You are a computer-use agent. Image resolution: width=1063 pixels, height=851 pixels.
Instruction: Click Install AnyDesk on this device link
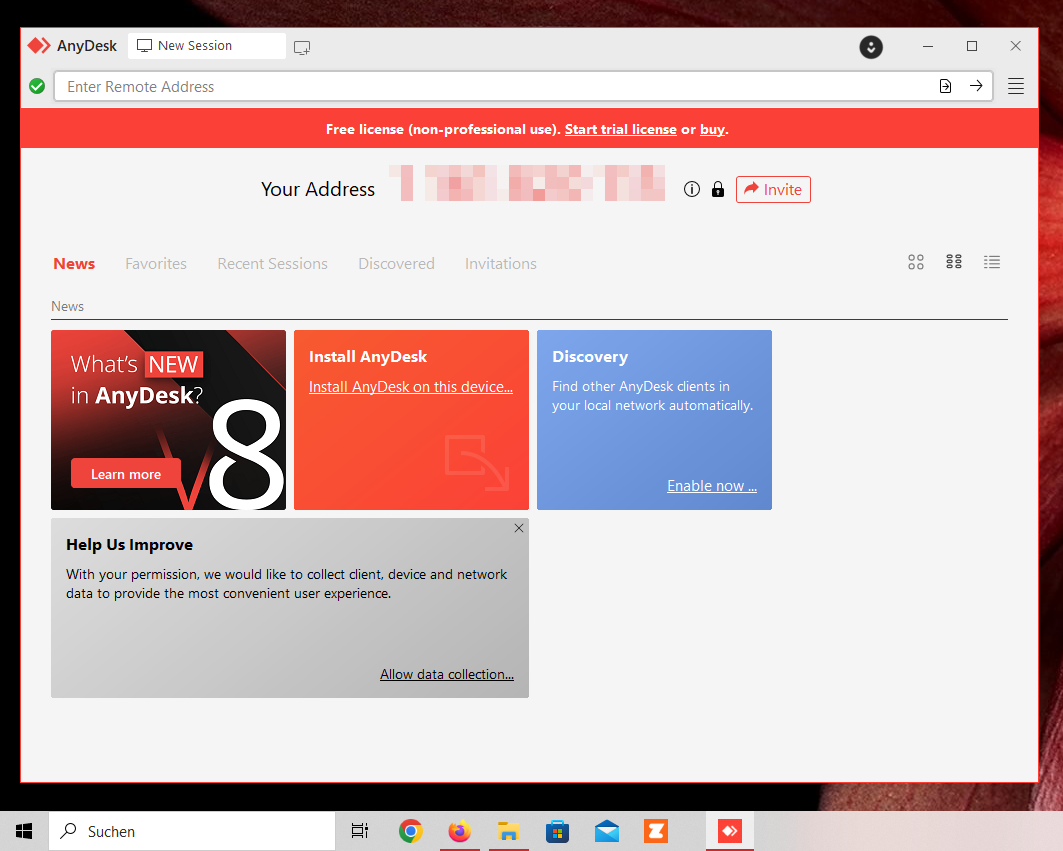click(411, 387)
